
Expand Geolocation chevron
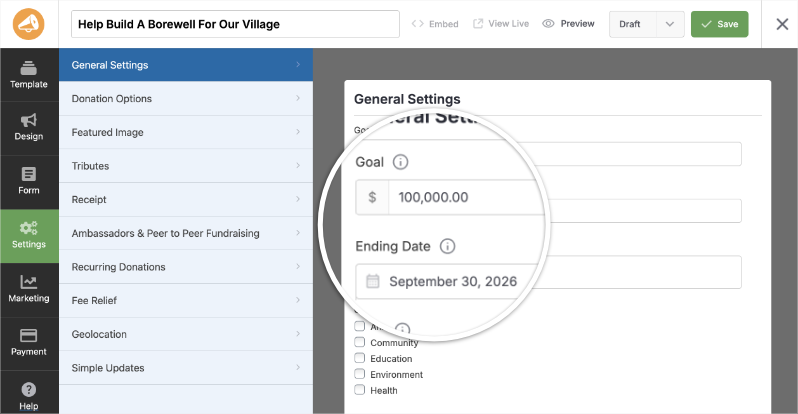click(298, 334)
